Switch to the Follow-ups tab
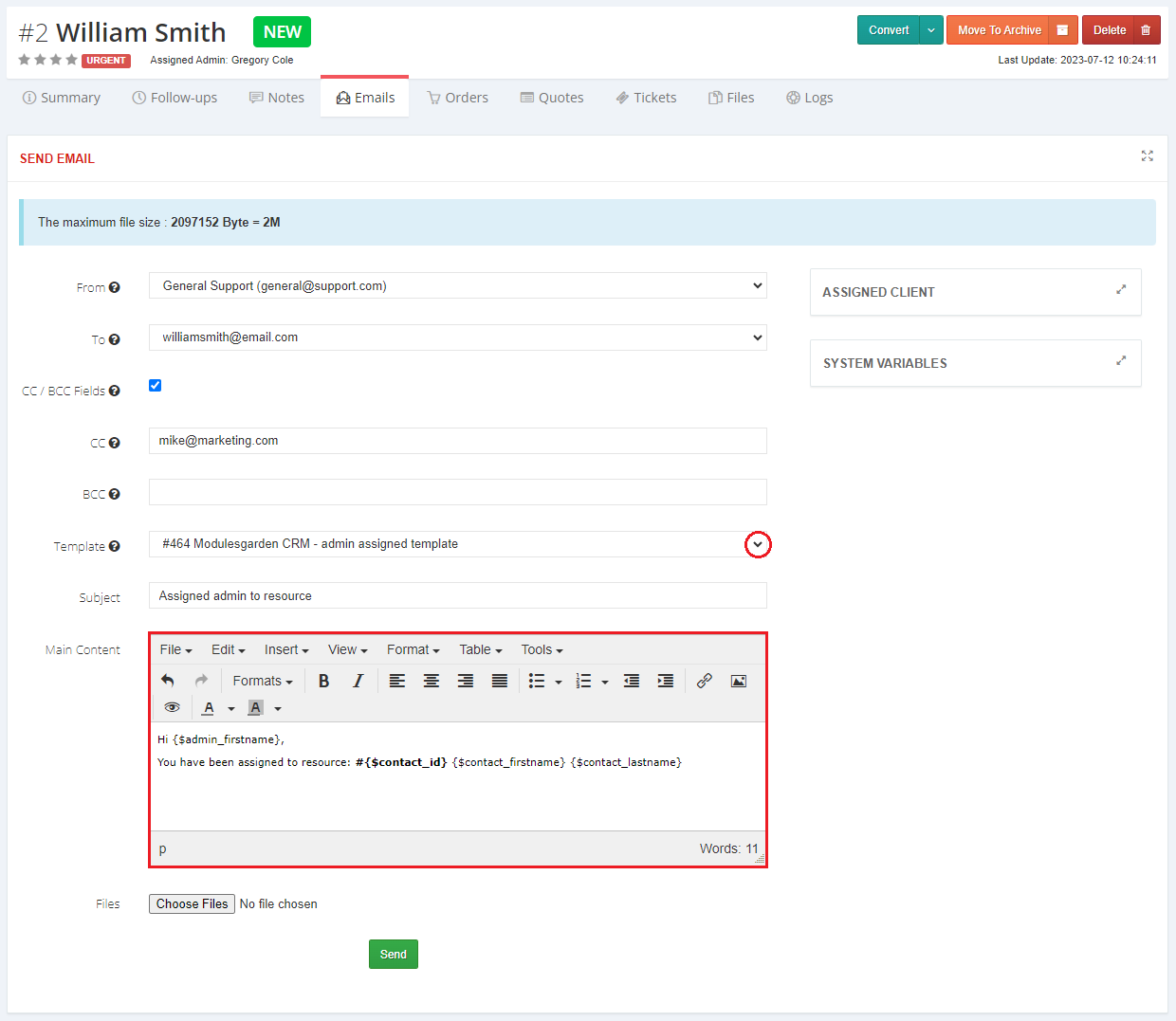Image resolution: width=1176 pixels, height=1021 pixels. (175, 98)
